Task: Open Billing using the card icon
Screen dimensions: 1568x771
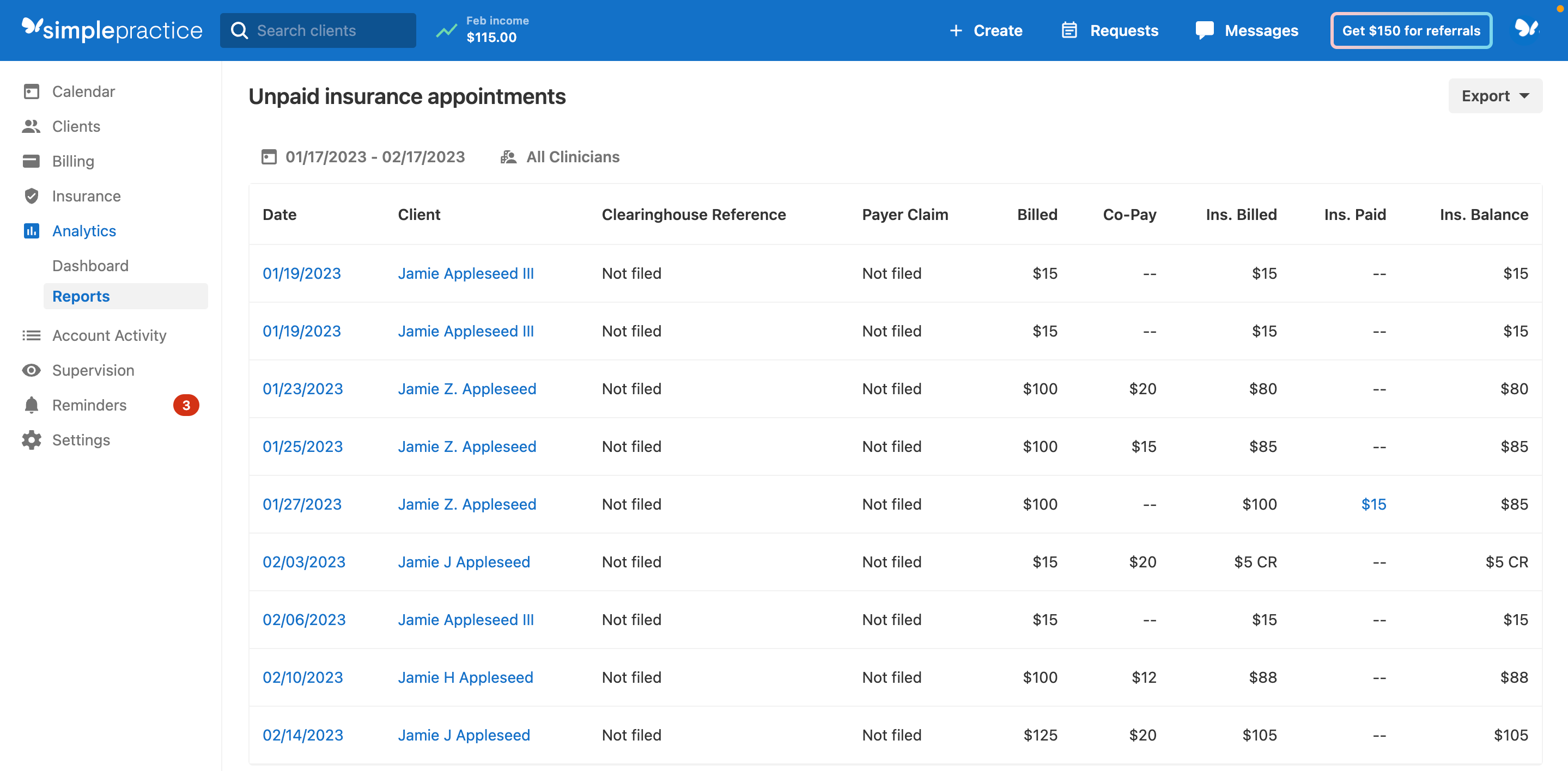Action: pyautogui.click(x=32, y=161)
